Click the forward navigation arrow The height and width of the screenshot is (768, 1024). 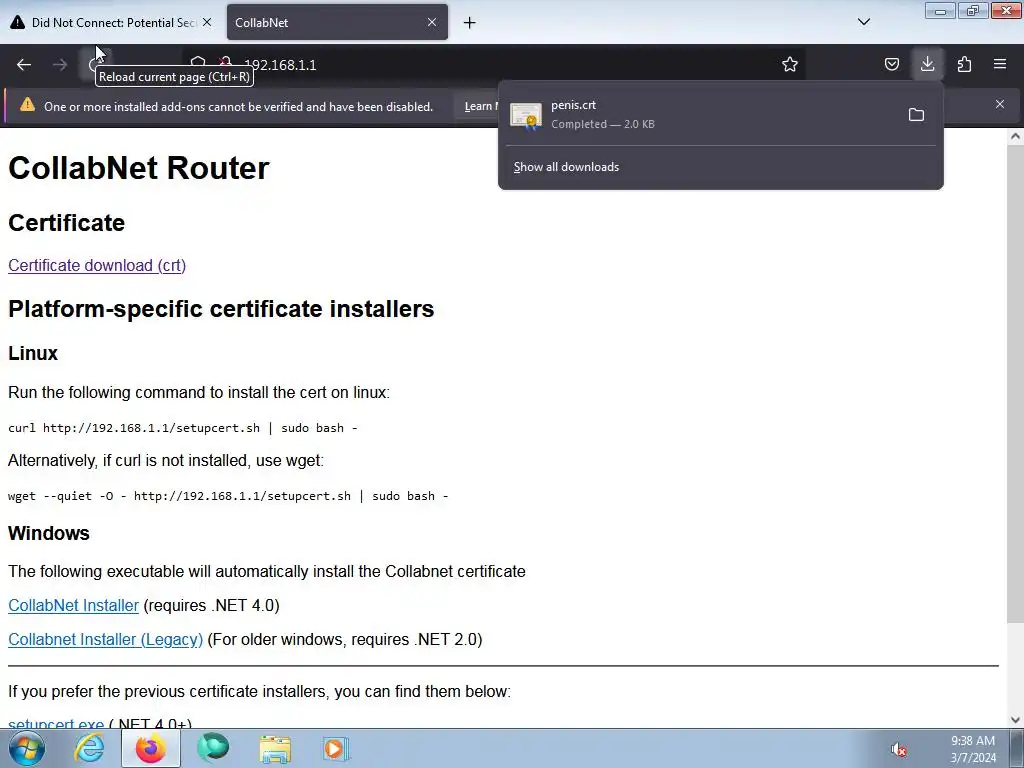[59, 65]
